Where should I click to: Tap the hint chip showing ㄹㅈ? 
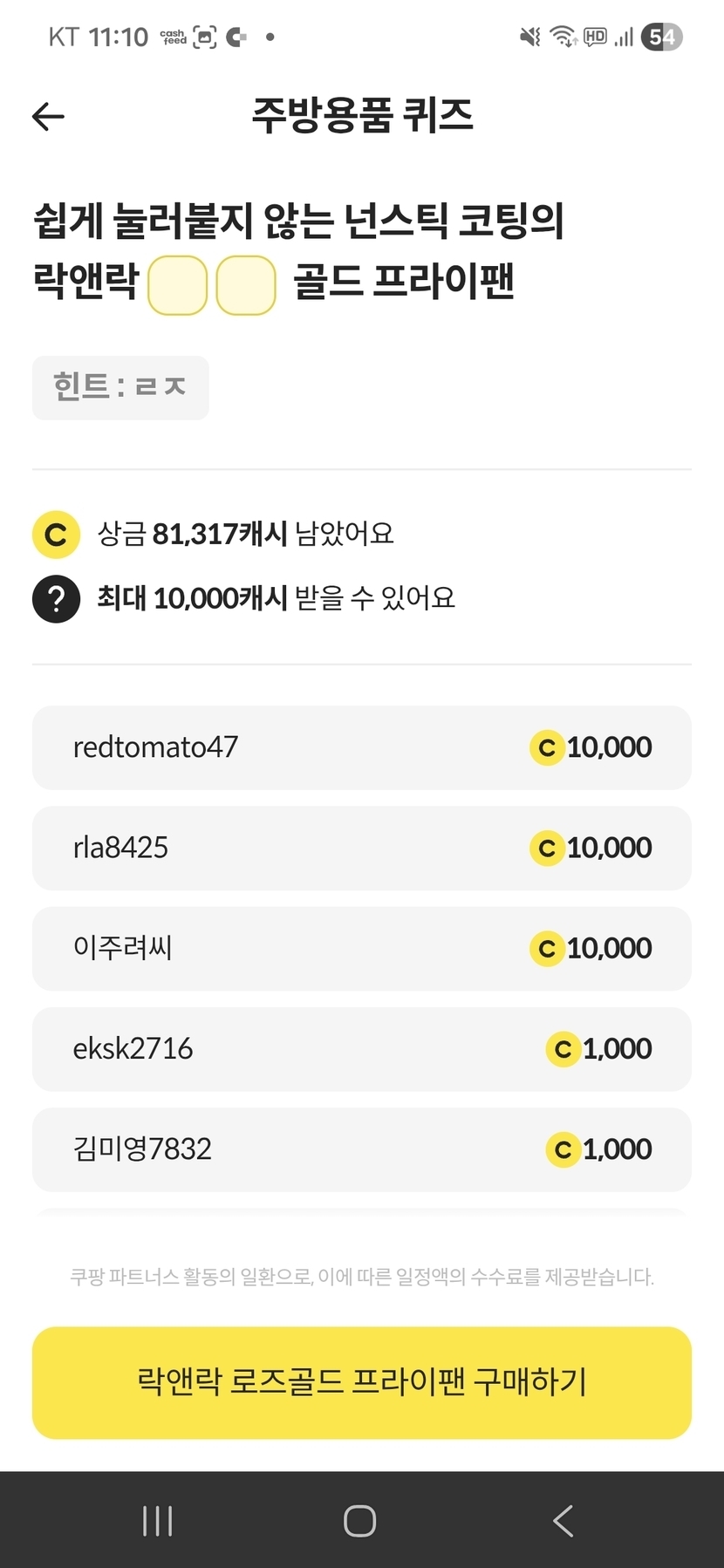pyautogui.click(x=120, y=387)
